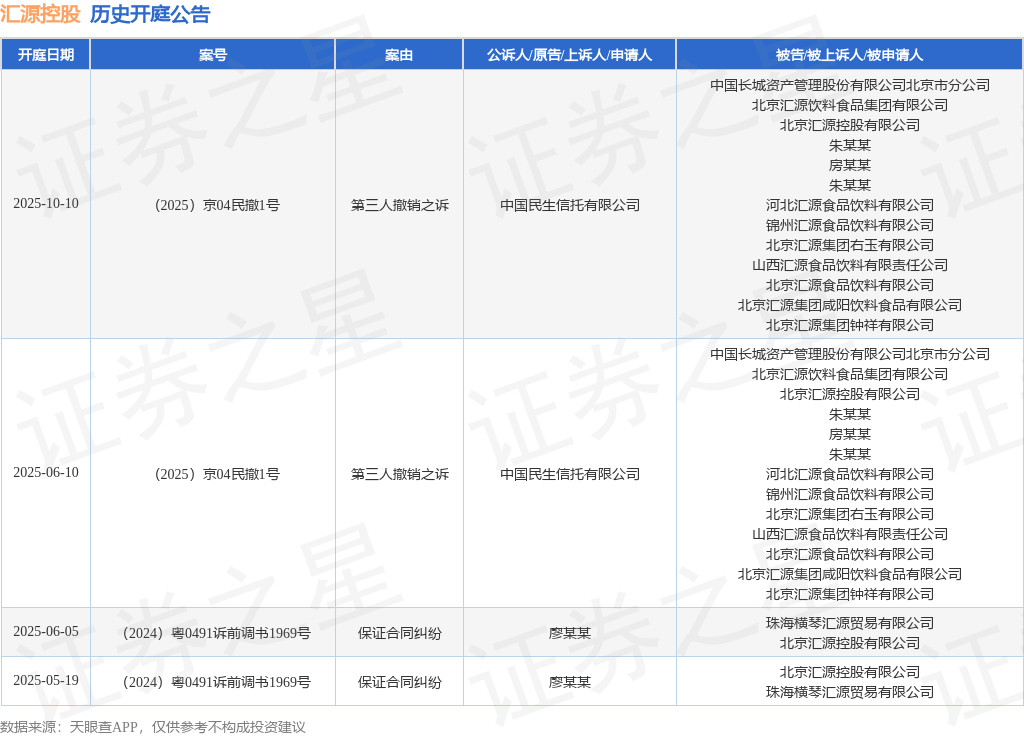Select 北京汇源集团钟祥有限公司 in the 2025-10-10 row
Viewport: 1024px width, 736px height.
click(850, 325)
